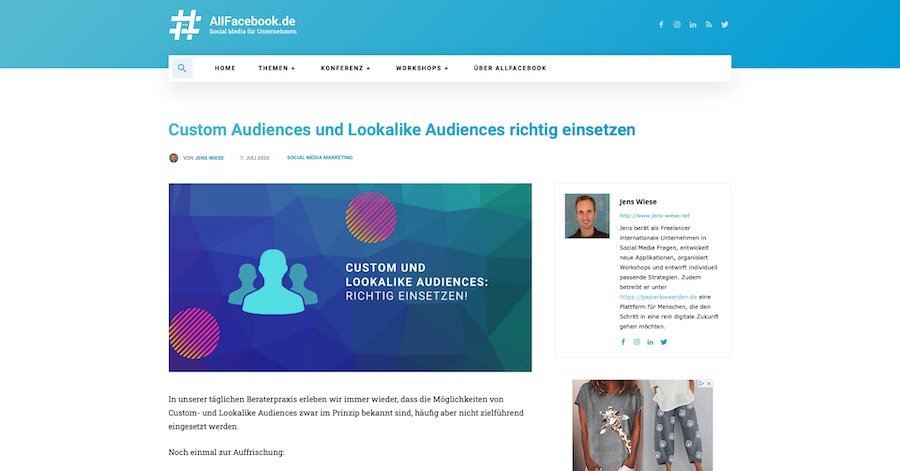
Task: Click the small author avatar beside byline
Action: pyautogui.click(x=173, y=158)
